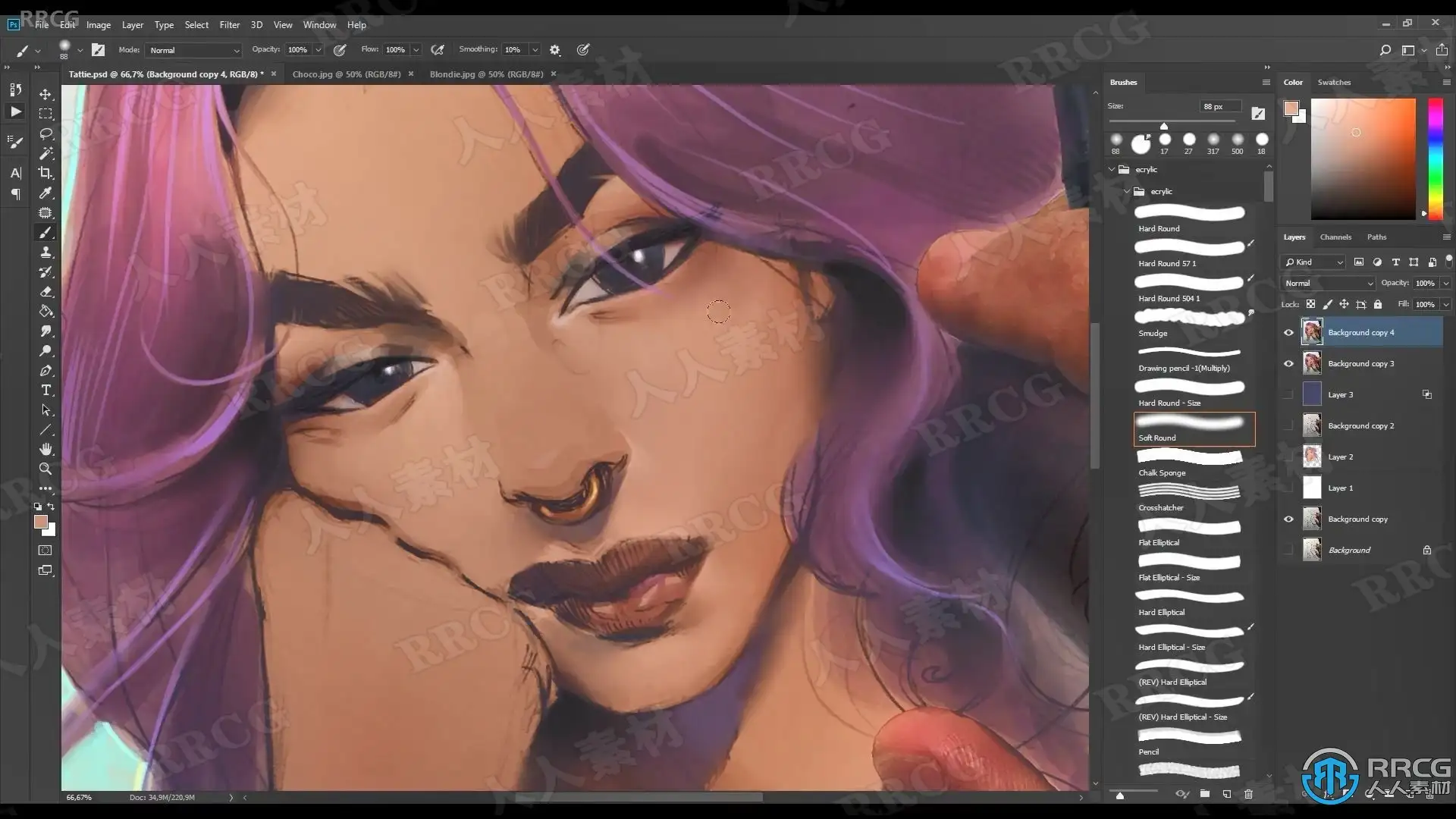Delete brush using trash icon in Brushes panel
The width and height of the screenshot is (1456, 819).
coord(1248,794)
